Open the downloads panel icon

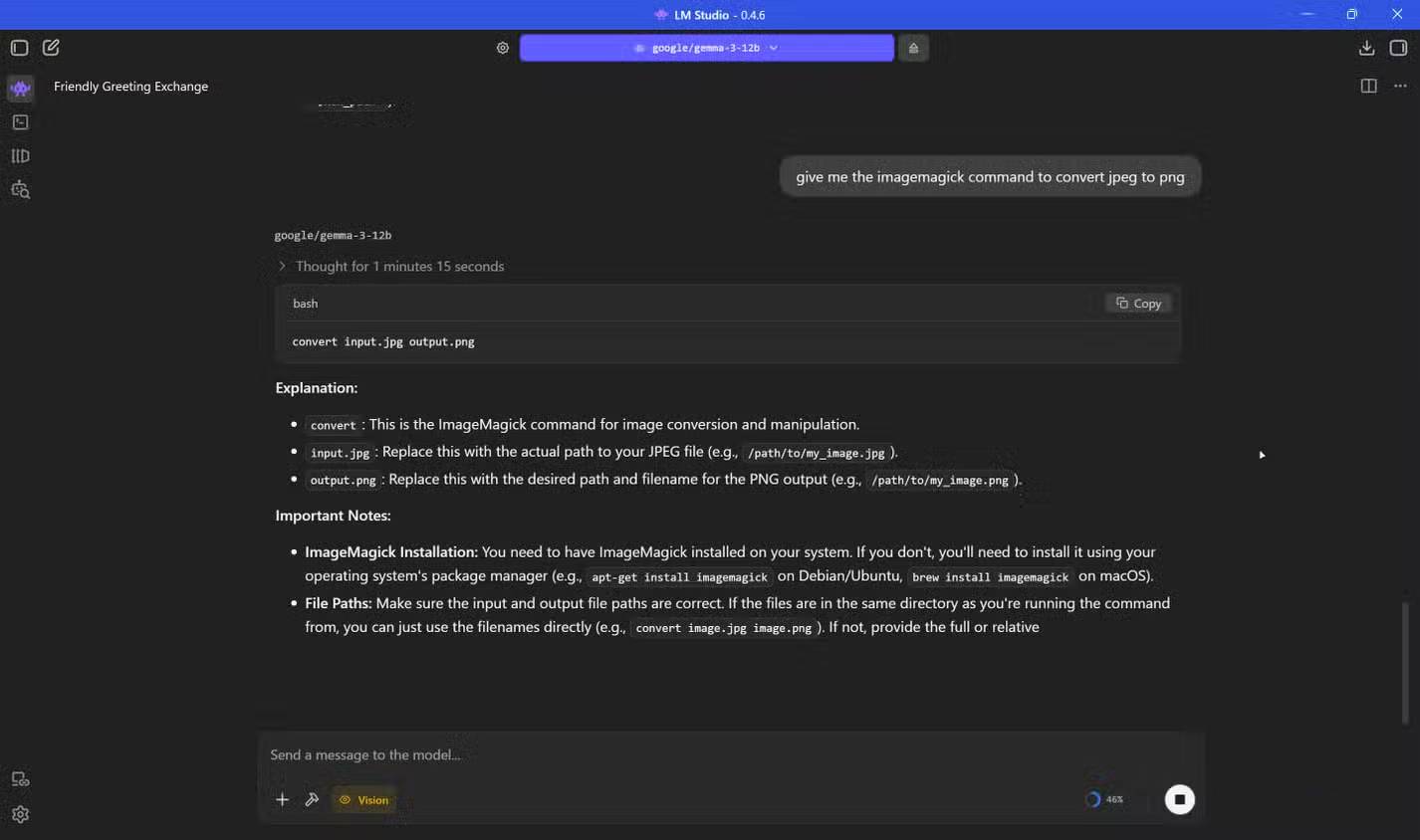pyautogui.click(x=1366, y=48)
